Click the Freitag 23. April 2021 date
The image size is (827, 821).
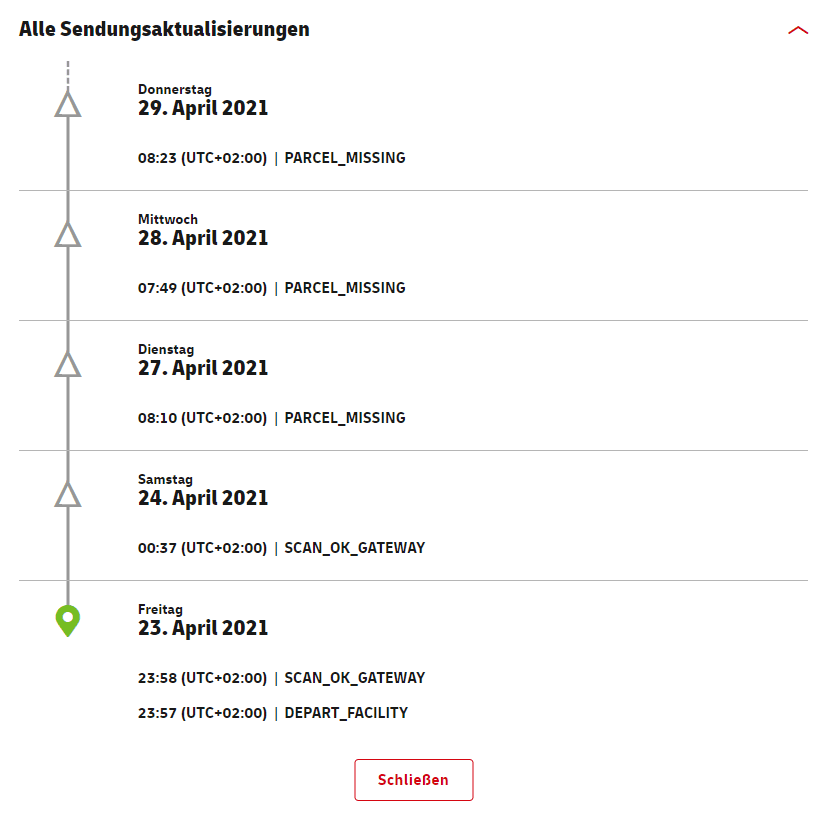pos(203,628)
